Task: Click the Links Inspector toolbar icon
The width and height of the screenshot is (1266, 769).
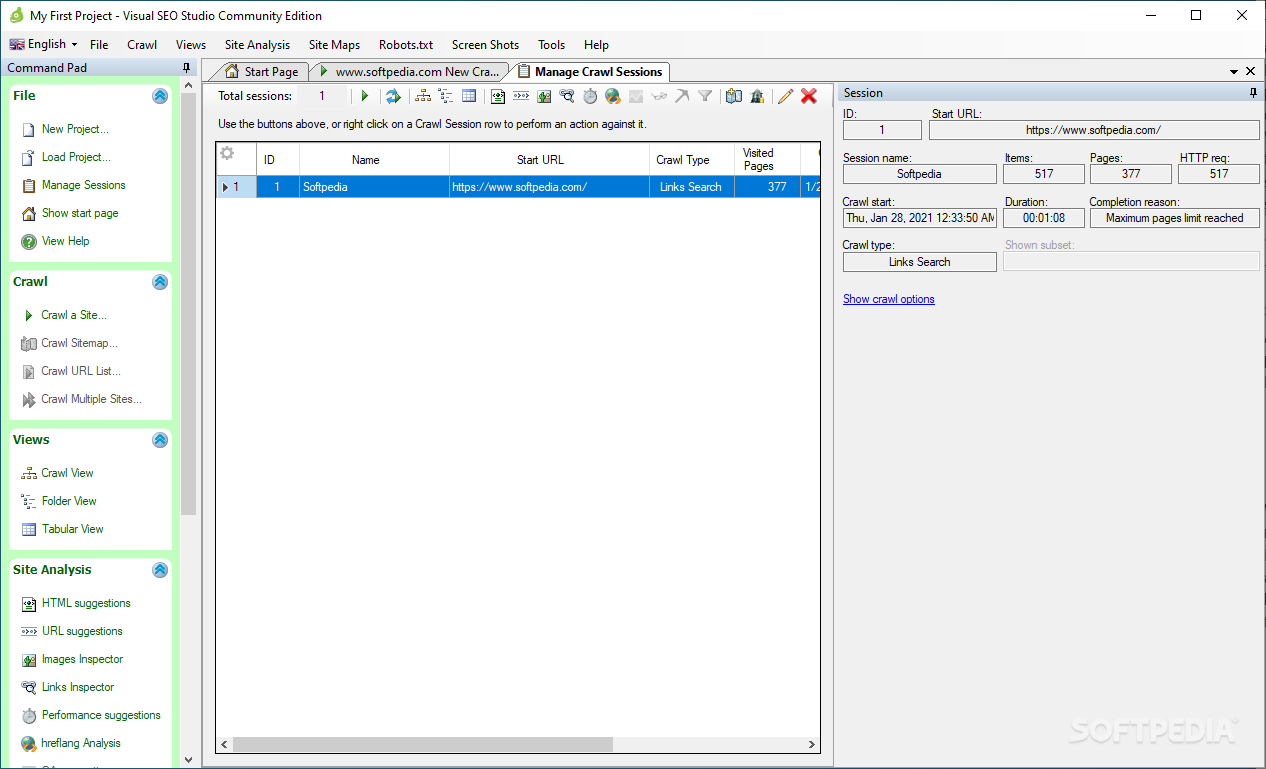Action: (x=567, y=96)
